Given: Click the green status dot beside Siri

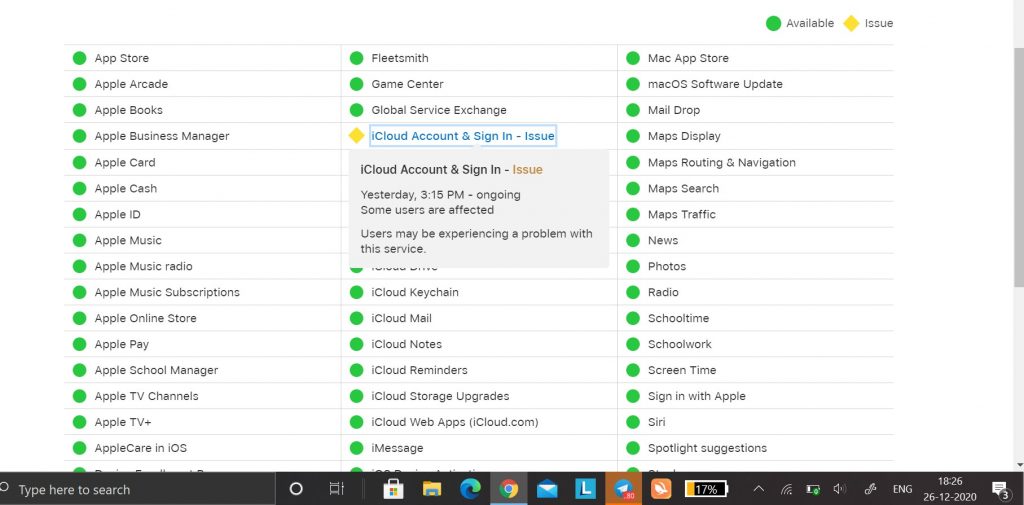Looking at the screenshot, I should 633,422.
